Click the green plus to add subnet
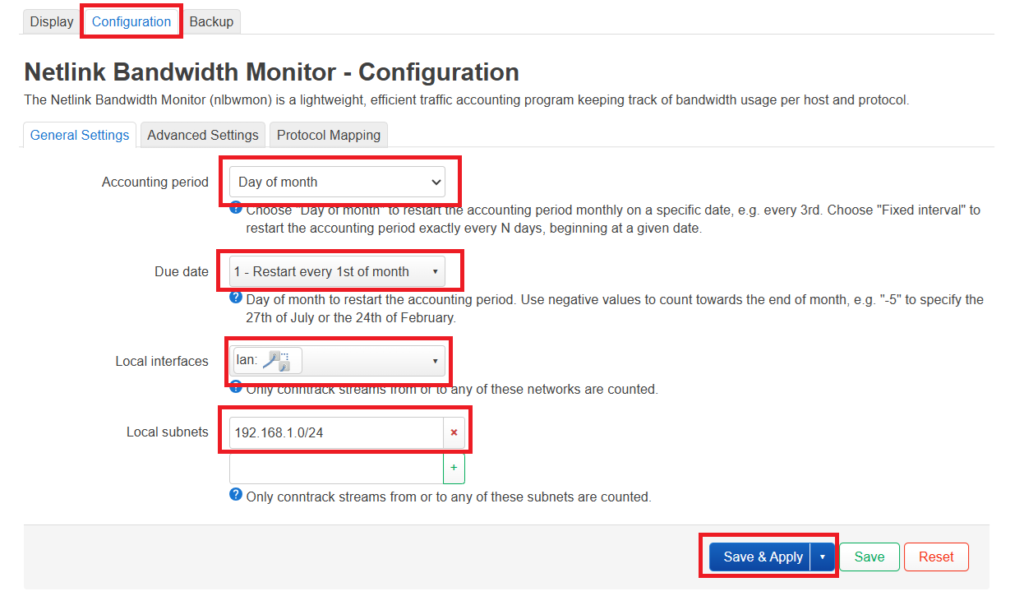The width and height of the screenshot is (1024, 596). tap(454, 468)
